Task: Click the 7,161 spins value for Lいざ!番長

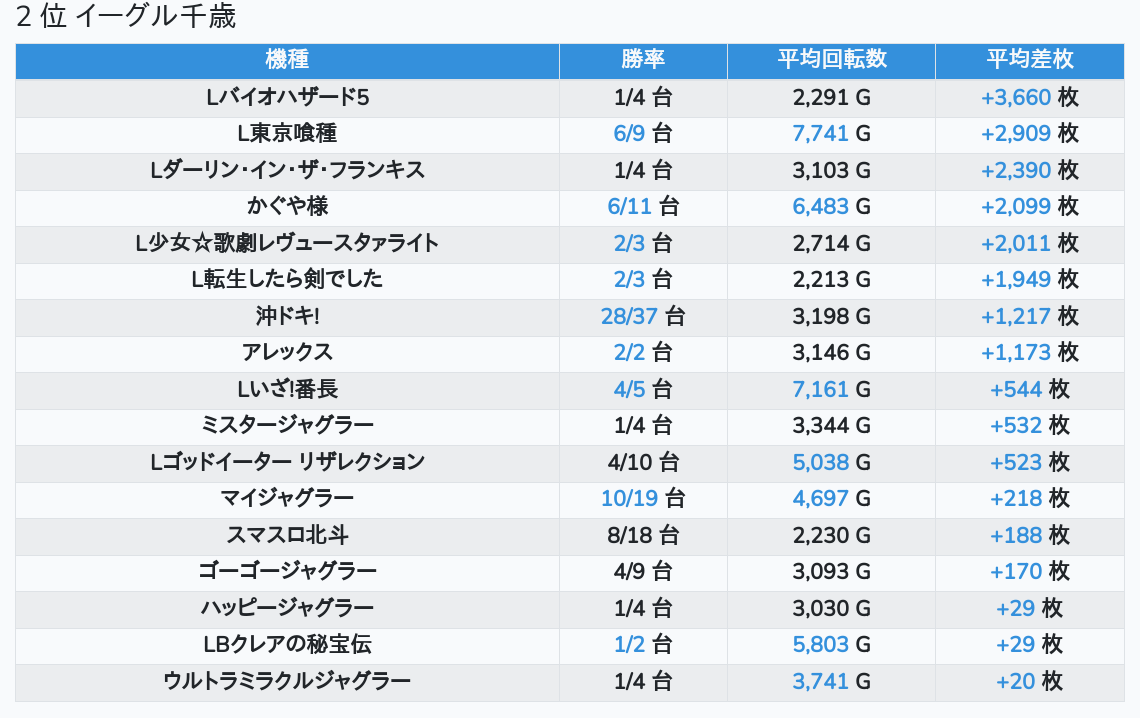Action: (x=820, y=390)
